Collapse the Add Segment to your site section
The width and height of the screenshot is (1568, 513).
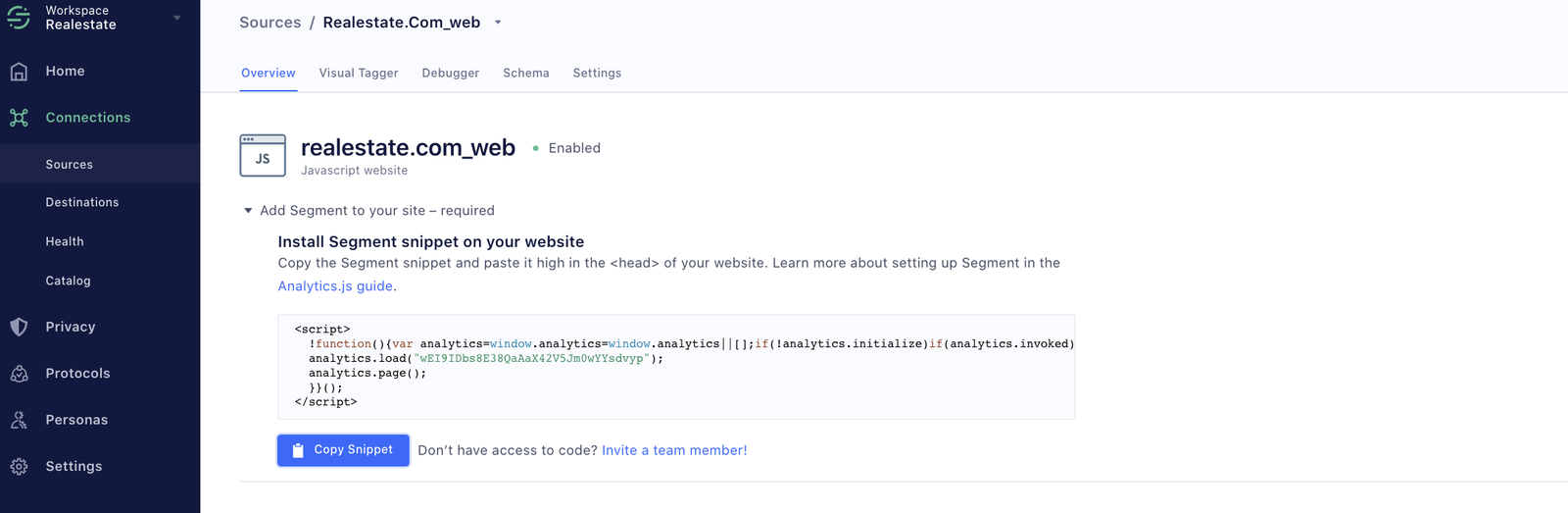[248, 211]
